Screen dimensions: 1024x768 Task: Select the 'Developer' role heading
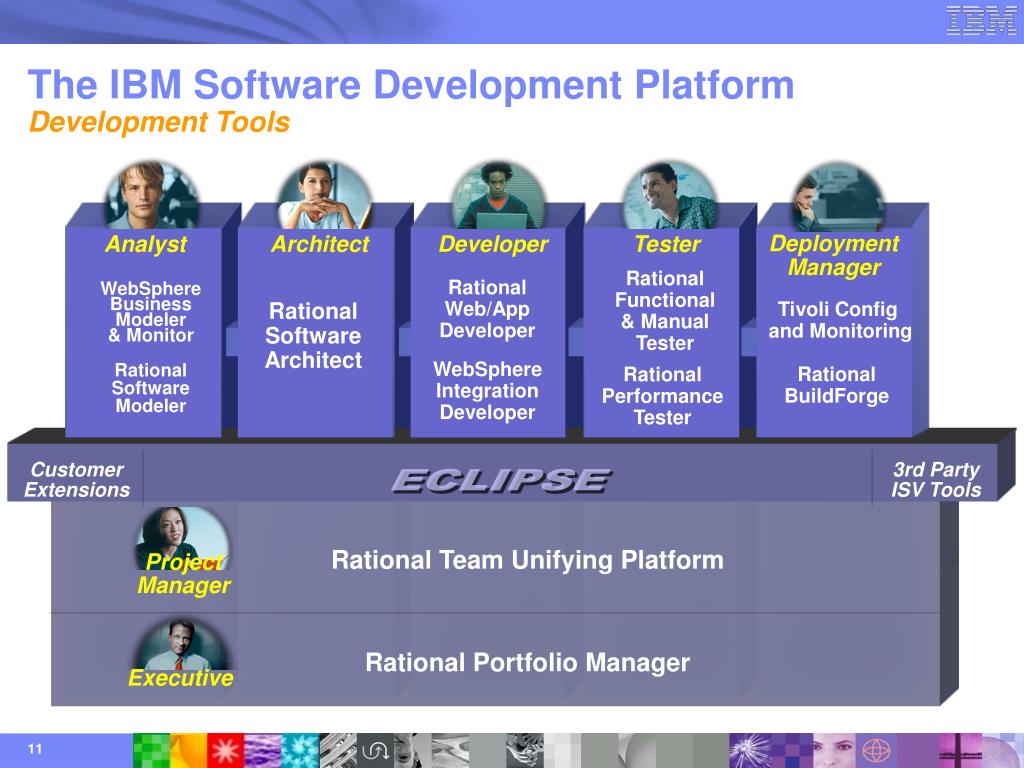pos(494,244)
